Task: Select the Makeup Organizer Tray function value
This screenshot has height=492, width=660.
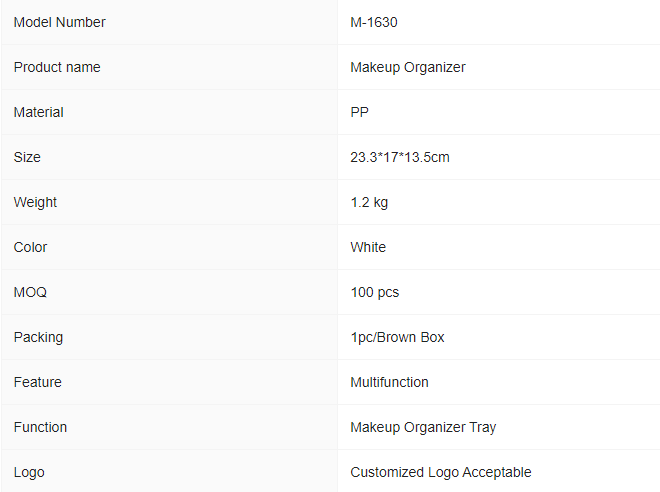Action: (423, 428)
